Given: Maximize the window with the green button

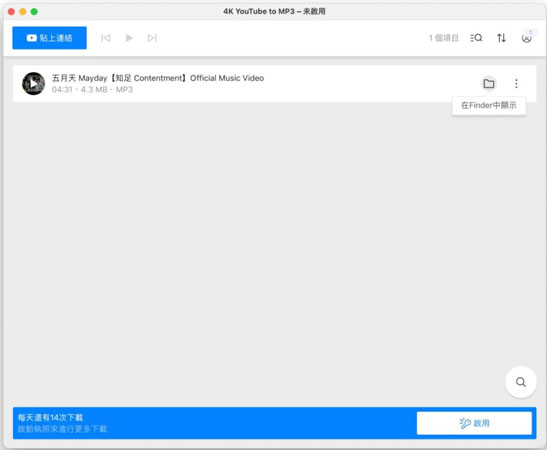Looking at the screenshot, I should [x=34, y=12].
